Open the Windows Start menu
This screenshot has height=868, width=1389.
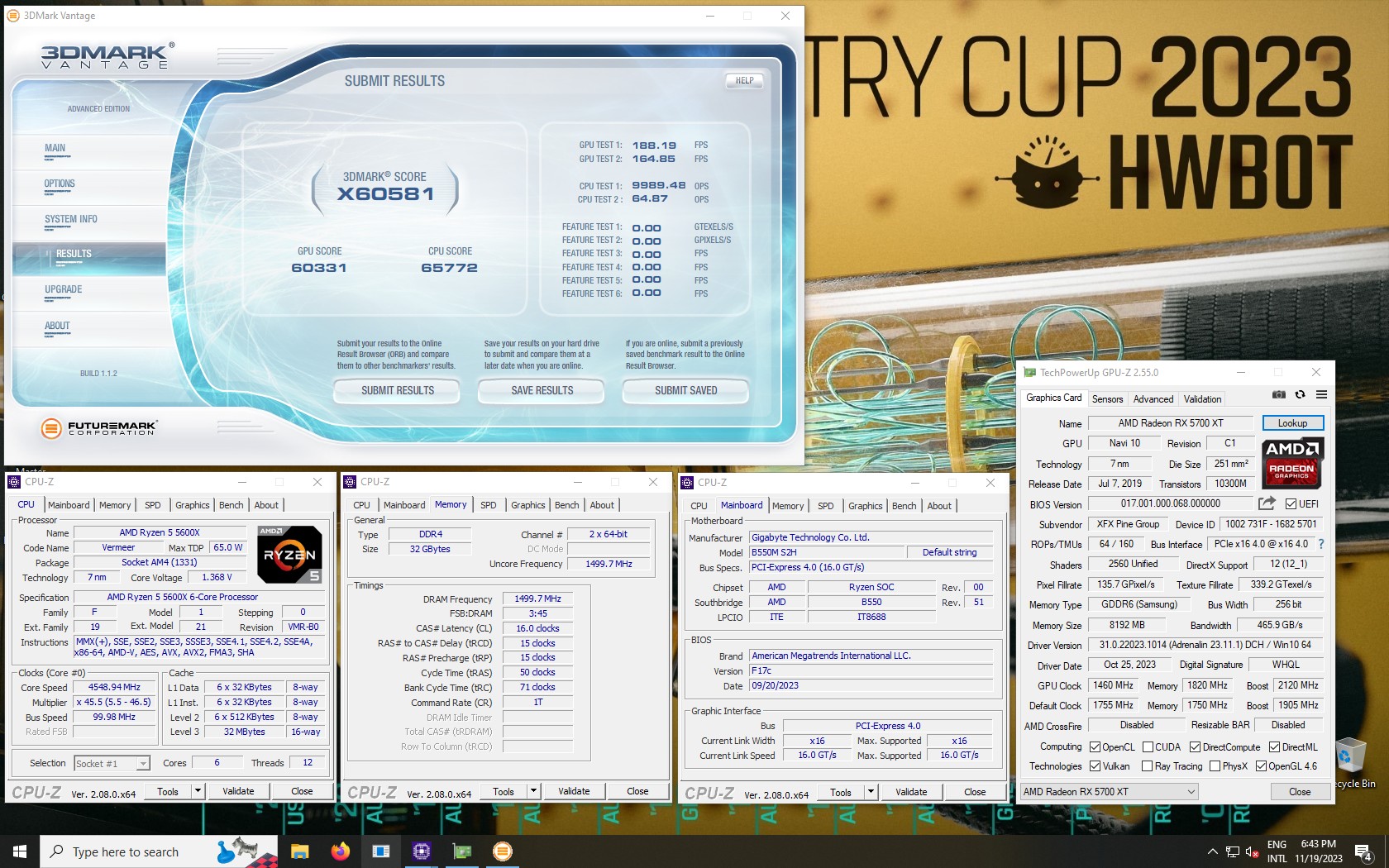click(x=20, y=851)
